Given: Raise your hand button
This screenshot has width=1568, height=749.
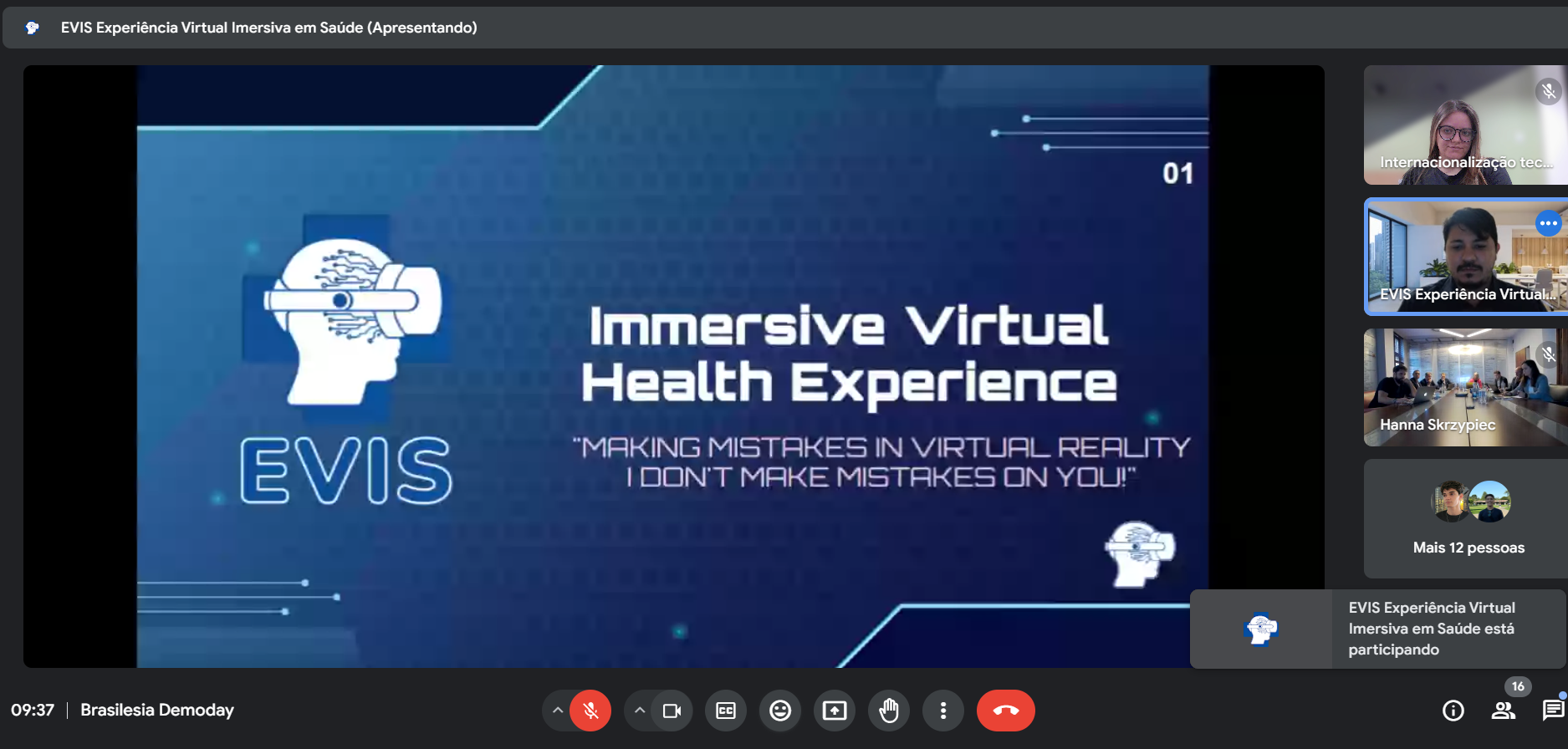Looking at the screenshot, I should 889,711.
